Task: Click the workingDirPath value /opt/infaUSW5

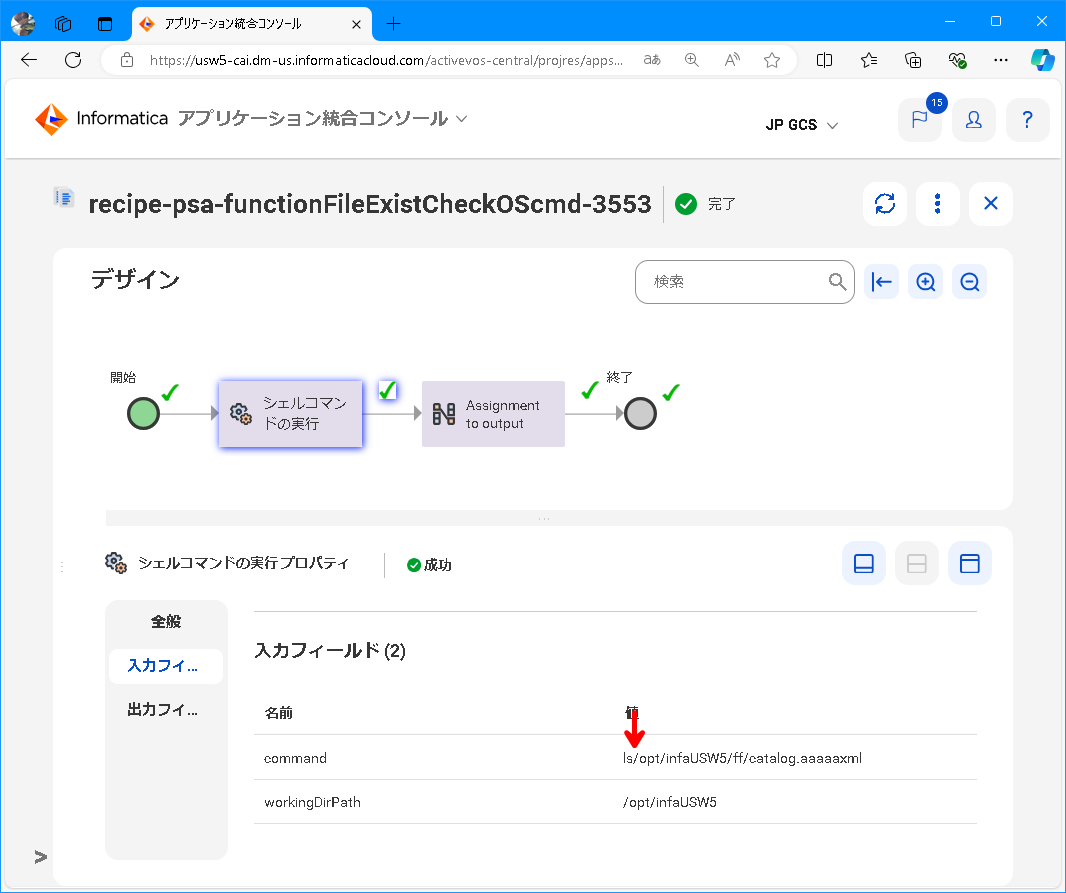Action: 670,802
